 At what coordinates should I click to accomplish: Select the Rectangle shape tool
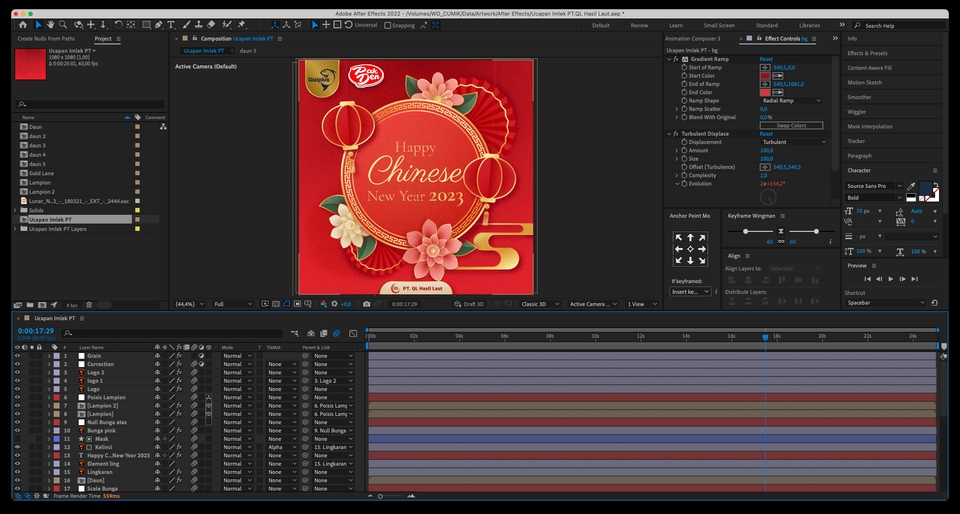[144, 24]
